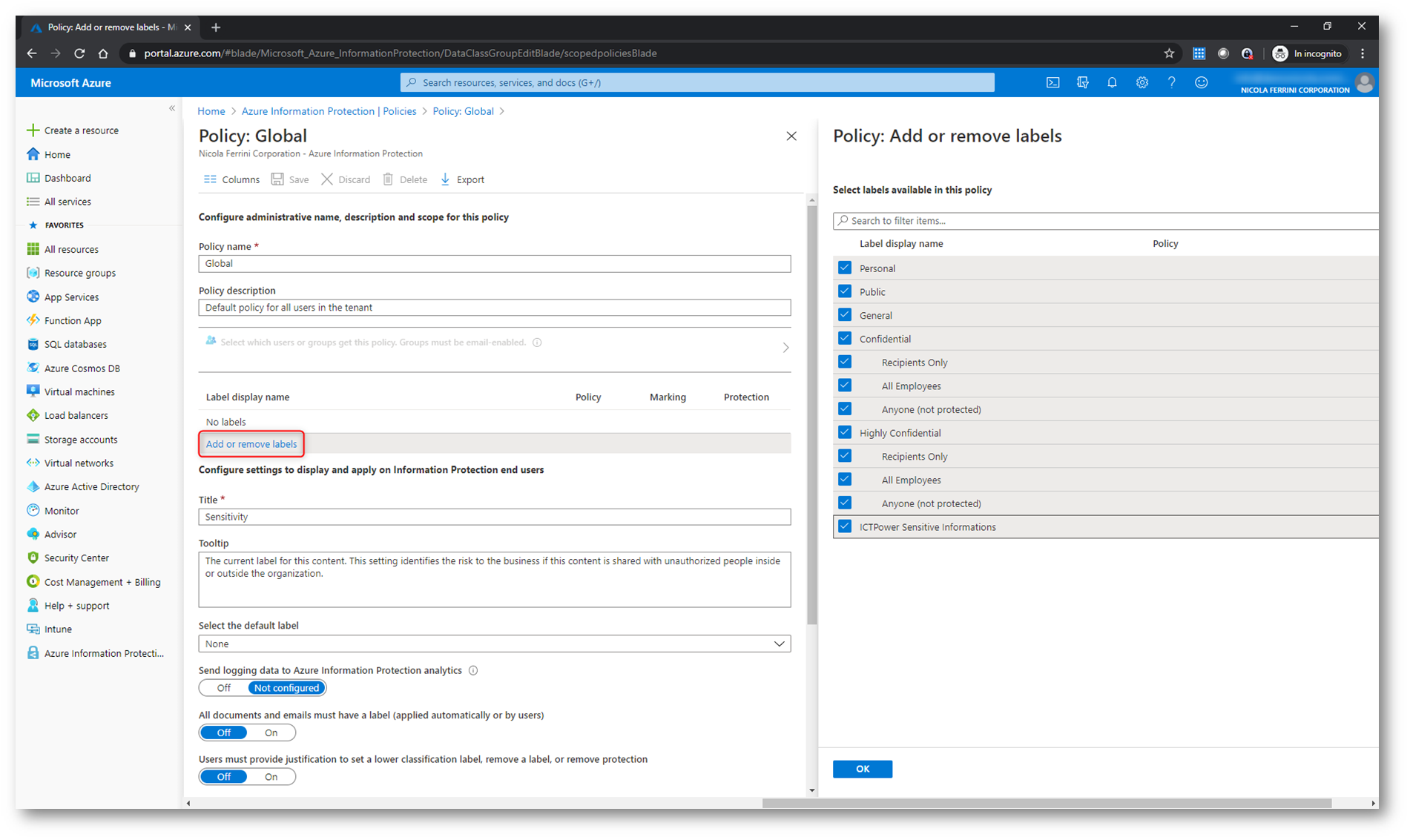Click Columns in policy toolbar
The width and height of the screenshot is (1410, 840).
[231, 179]
